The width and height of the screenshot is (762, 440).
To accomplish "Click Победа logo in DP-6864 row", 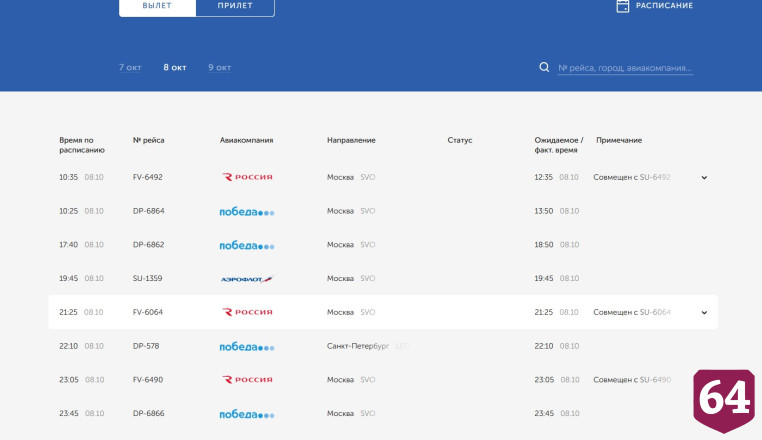I will pyautogui.click(x=247, y=211).
